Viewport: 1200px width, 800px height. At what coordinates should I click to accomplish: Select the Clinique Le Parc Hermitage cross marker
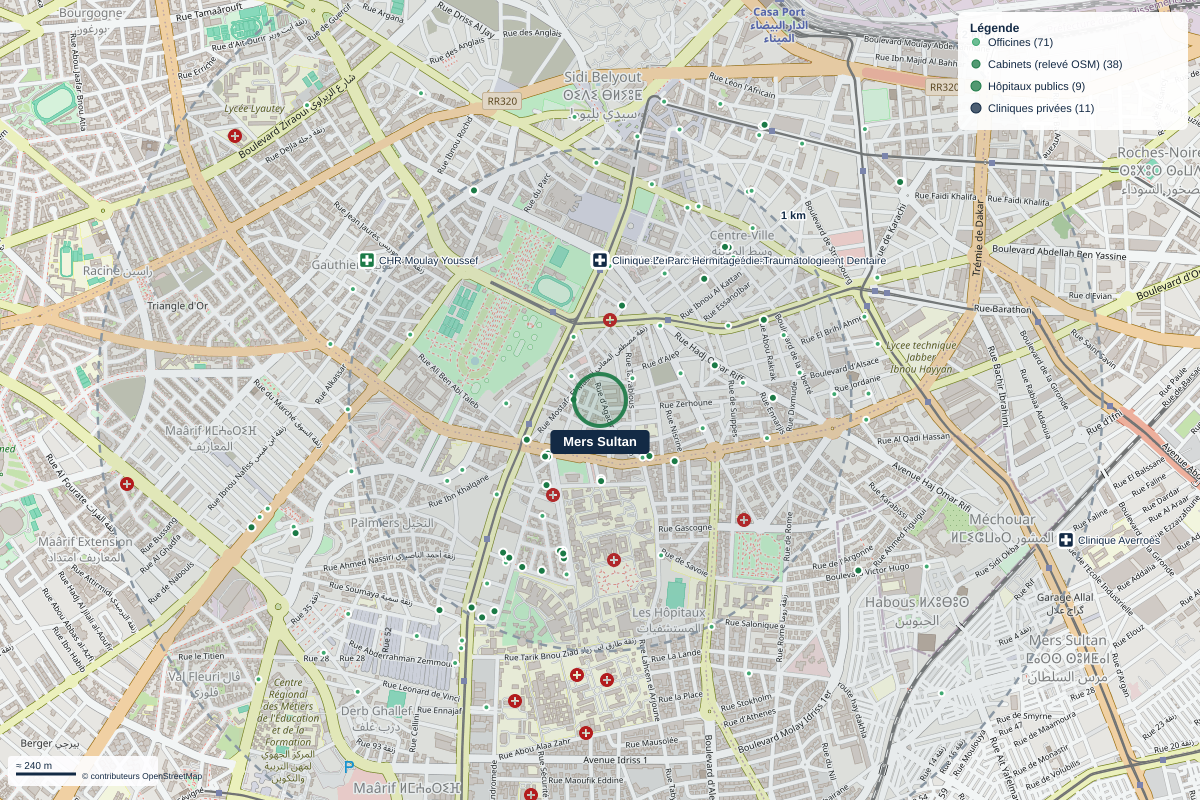(x=600, y=261)
